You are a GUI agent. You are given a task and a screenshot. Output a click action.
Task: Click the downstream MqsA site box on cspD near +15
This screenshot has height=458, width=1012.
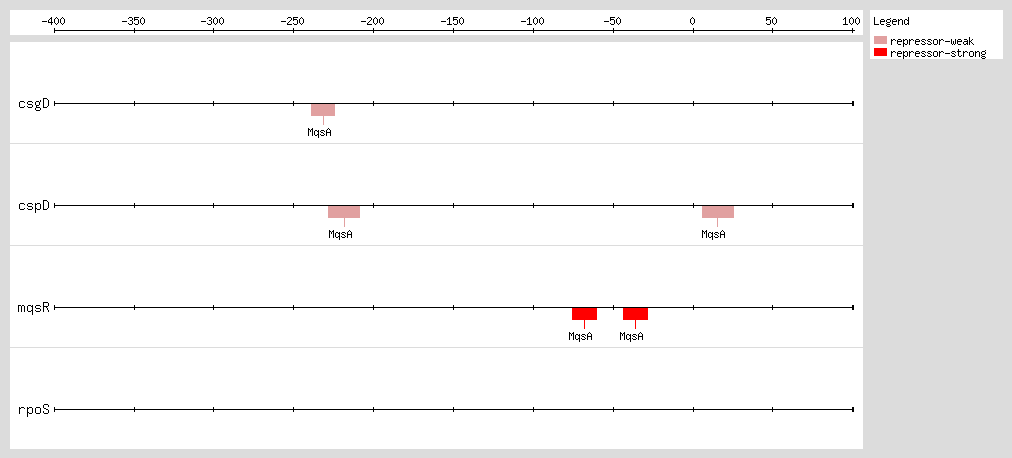(718, 212)
